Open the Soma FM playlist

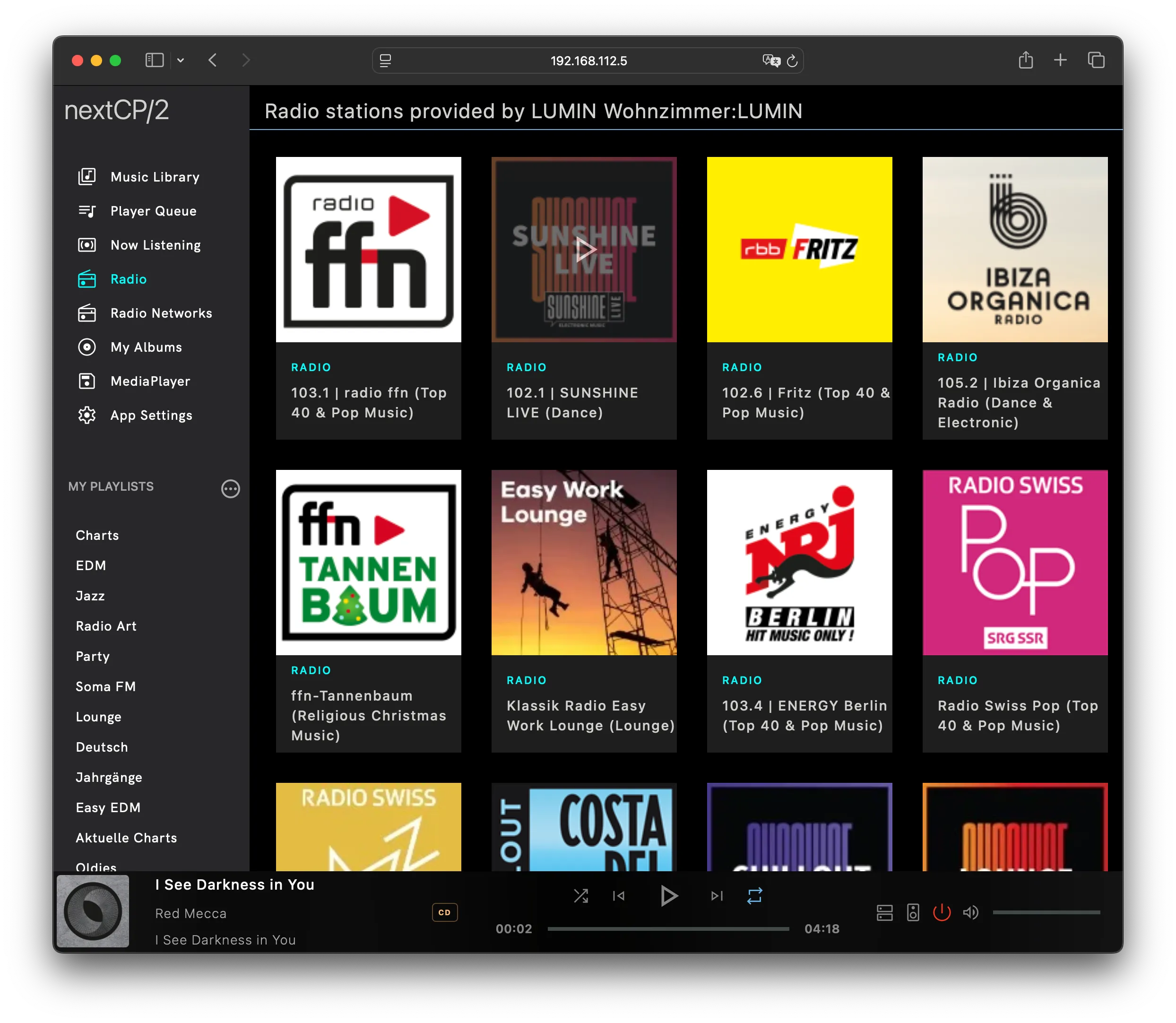105,686
